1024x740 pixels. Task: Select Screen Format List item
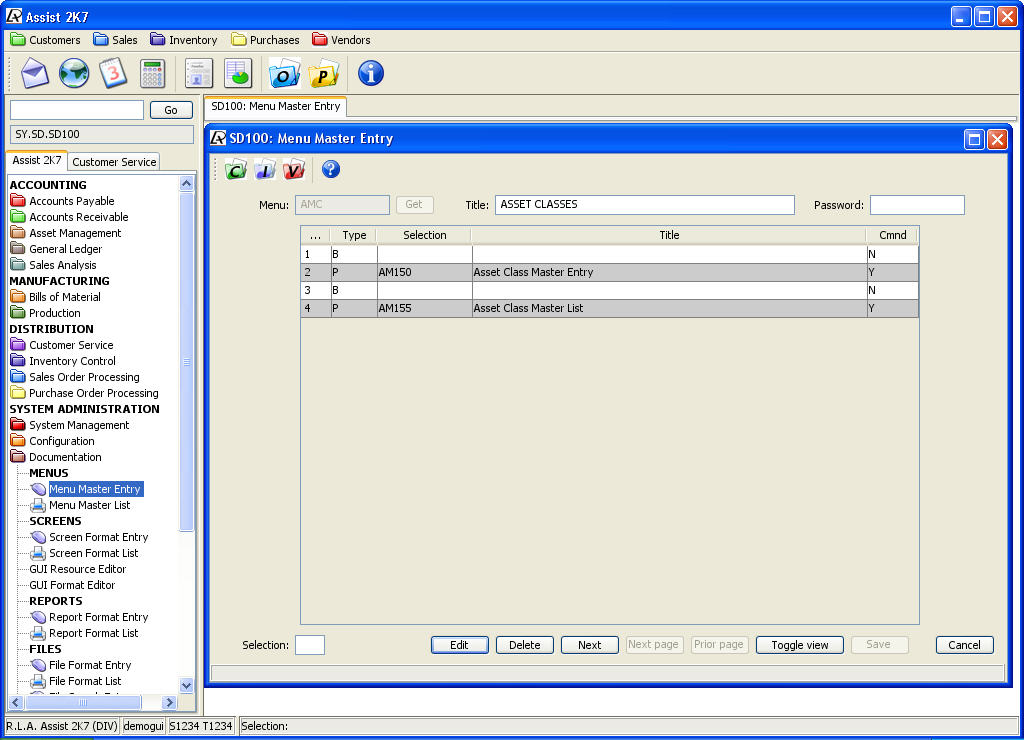click(93, 553)
